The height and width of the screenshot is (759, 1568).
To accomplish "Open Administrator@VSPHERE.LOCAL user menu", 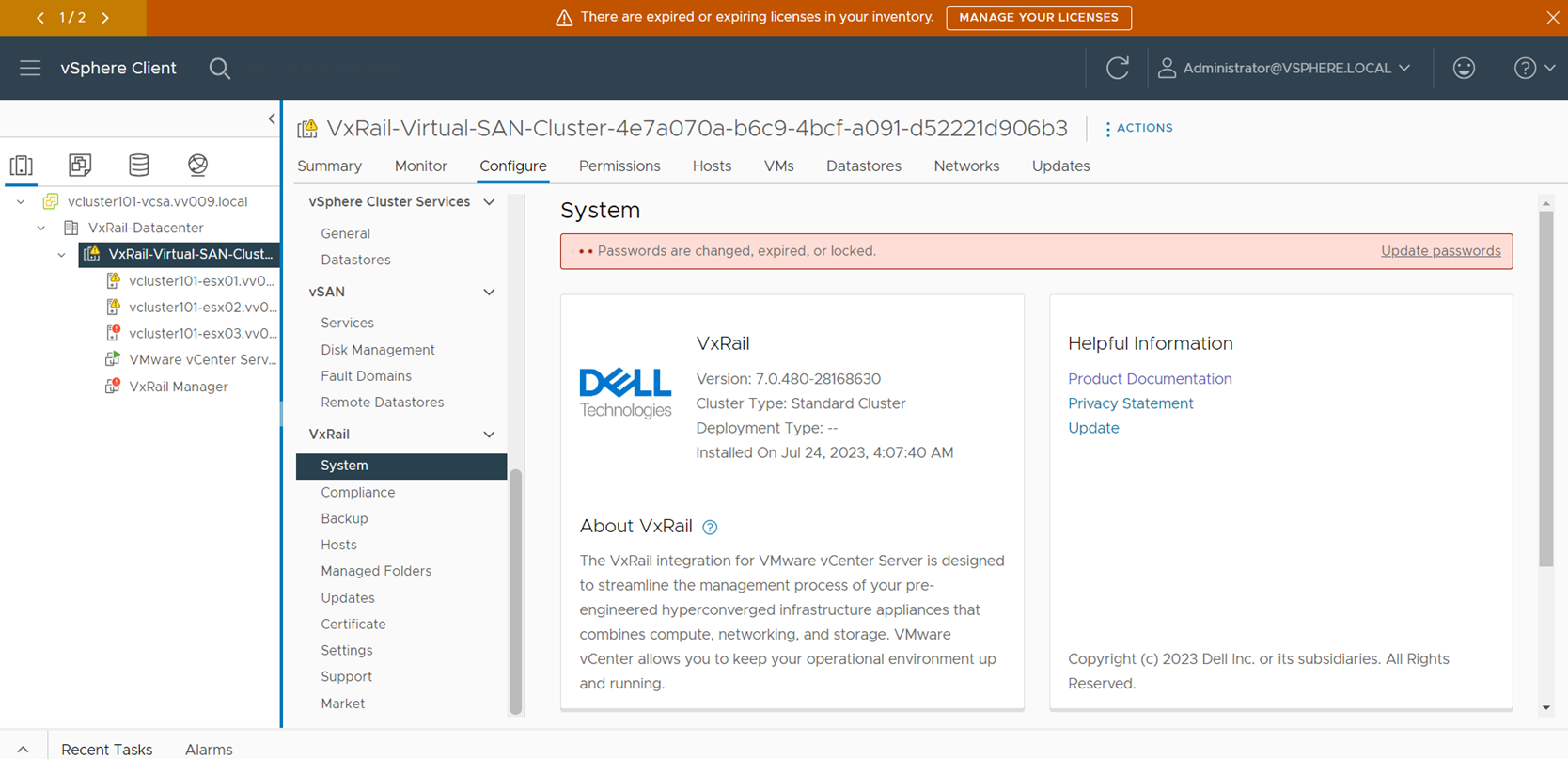I will pos(1284,68).
